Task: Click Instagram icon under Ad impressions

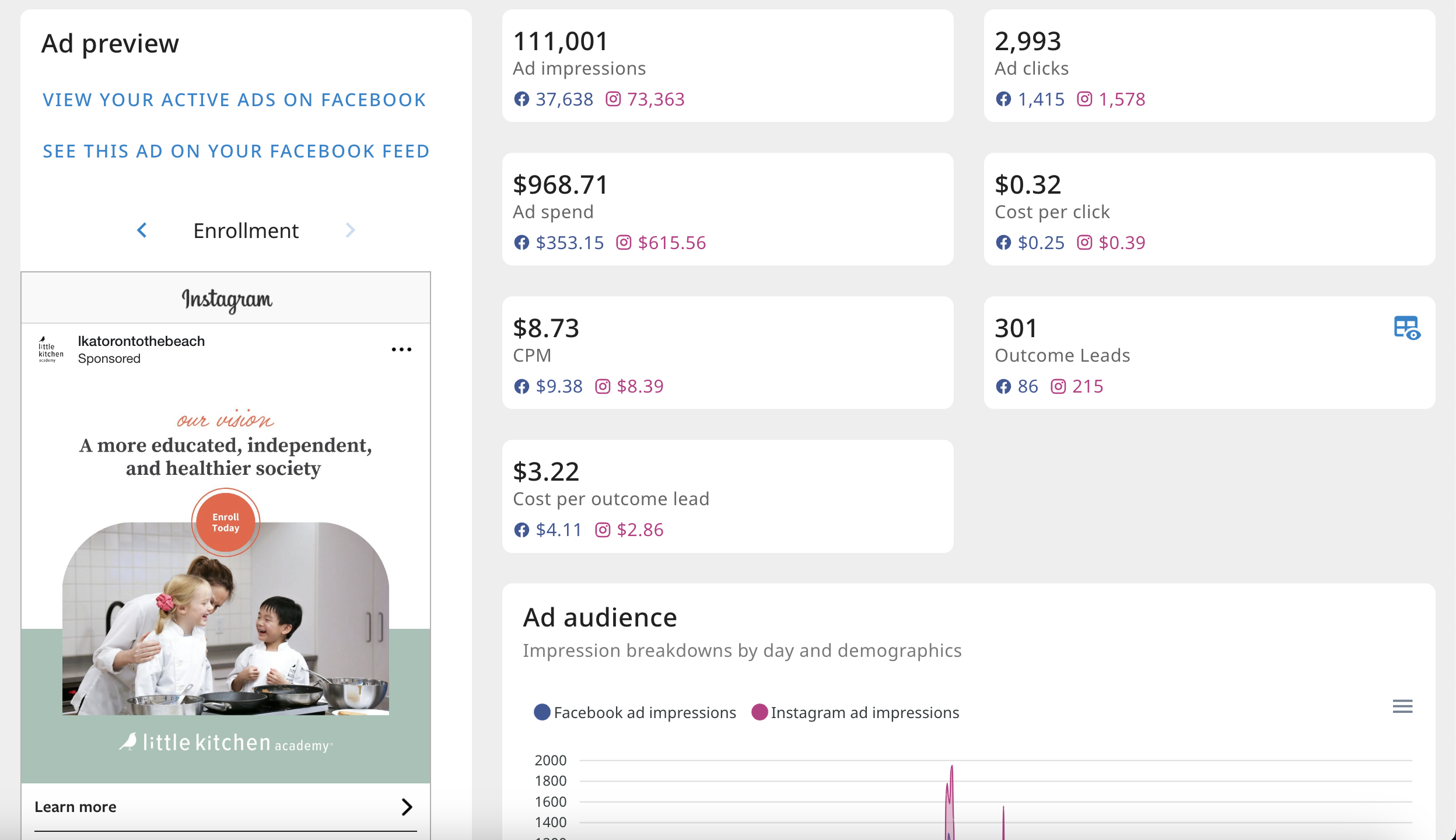Action: pos(613,99)
